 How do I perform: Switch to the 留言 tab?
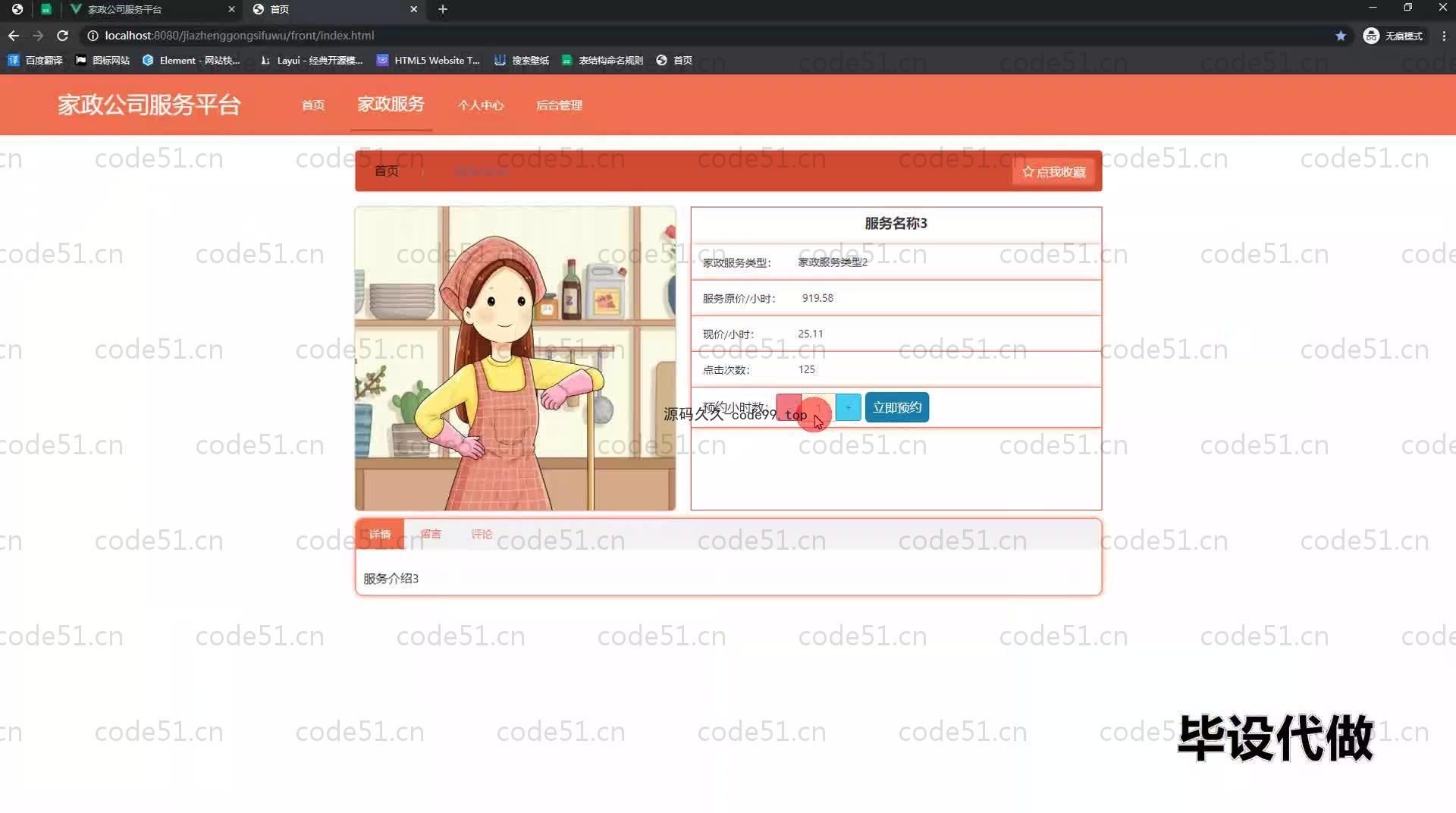430,534
